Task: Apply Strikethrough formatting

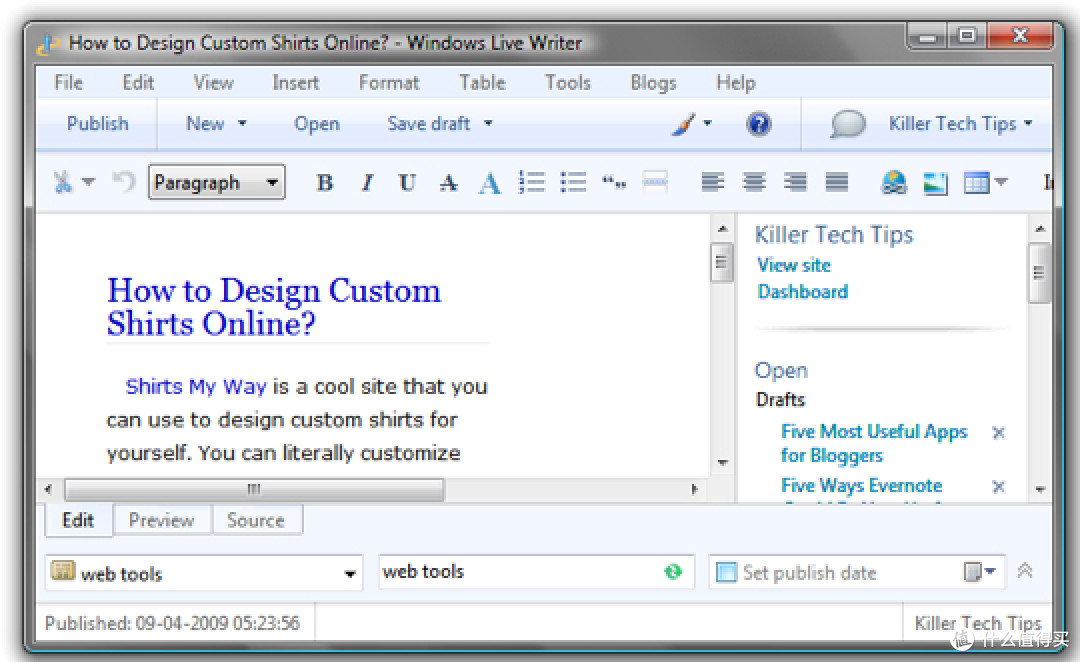Action: (448, 183)
